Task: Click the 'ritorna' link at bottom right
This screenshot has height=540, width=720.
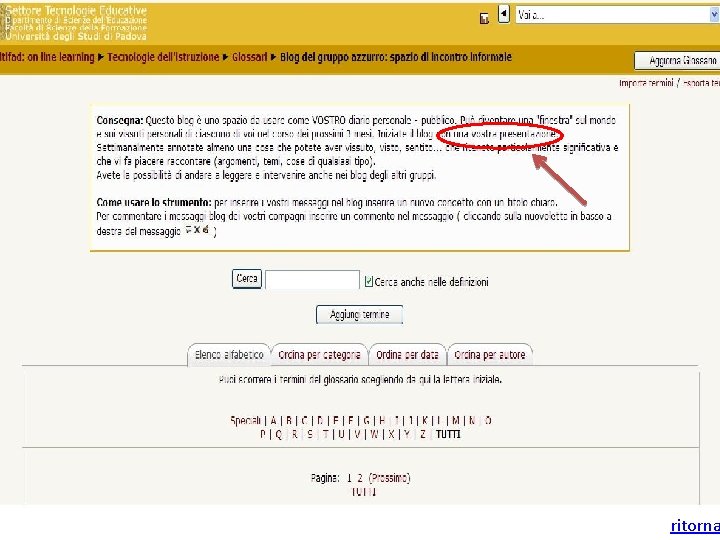Action: (x=695, y=526)
